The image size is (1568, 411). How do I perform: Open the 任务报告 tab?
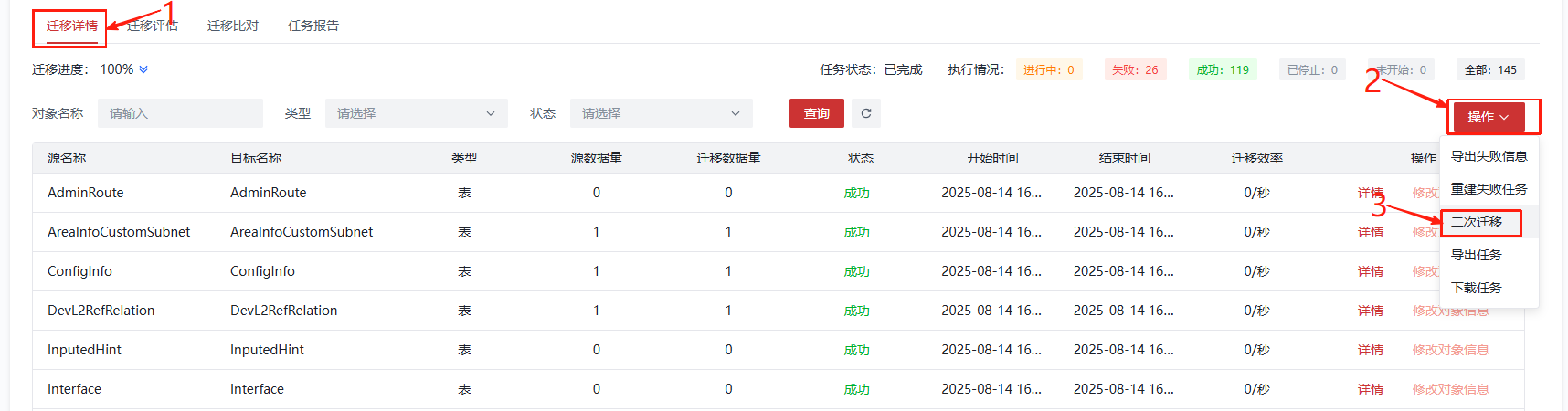pos(313,26)
